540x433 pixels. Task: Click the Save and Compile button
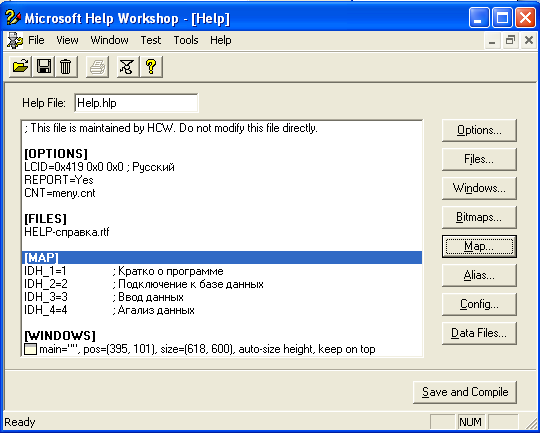click(x=465, y=392)
